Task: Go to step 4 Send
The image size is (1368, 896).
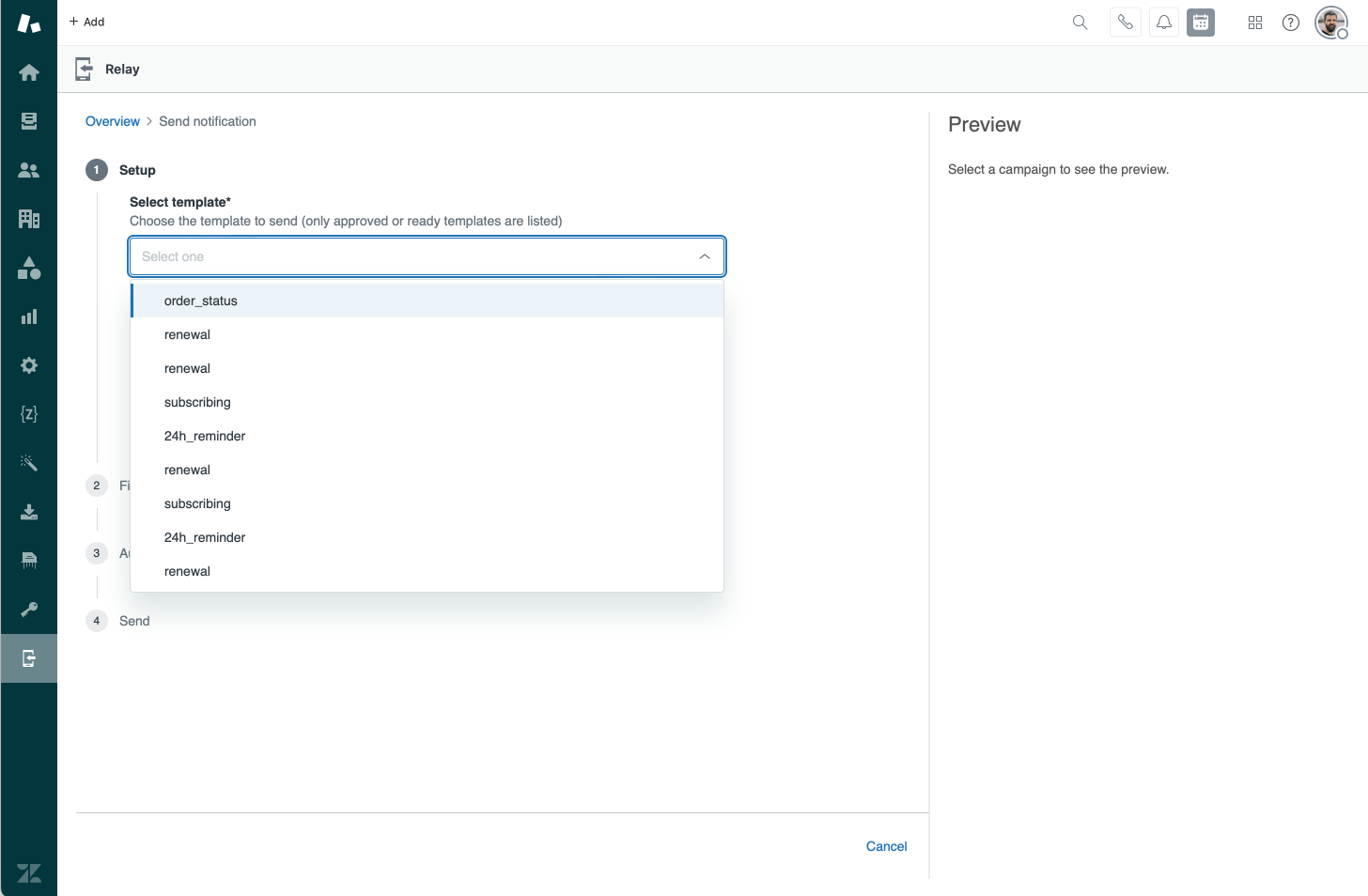Action: pos(134,621)
